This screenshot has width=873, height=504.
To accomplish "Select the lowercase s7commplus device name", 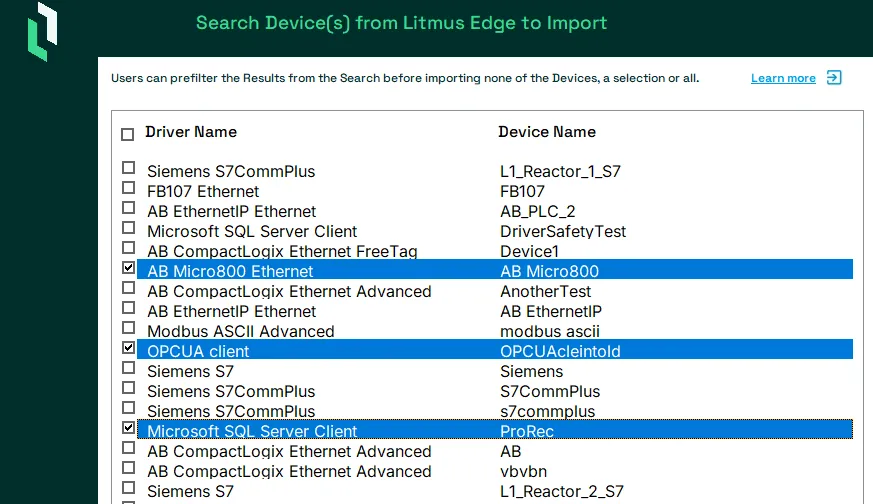I will pos(547,412).
